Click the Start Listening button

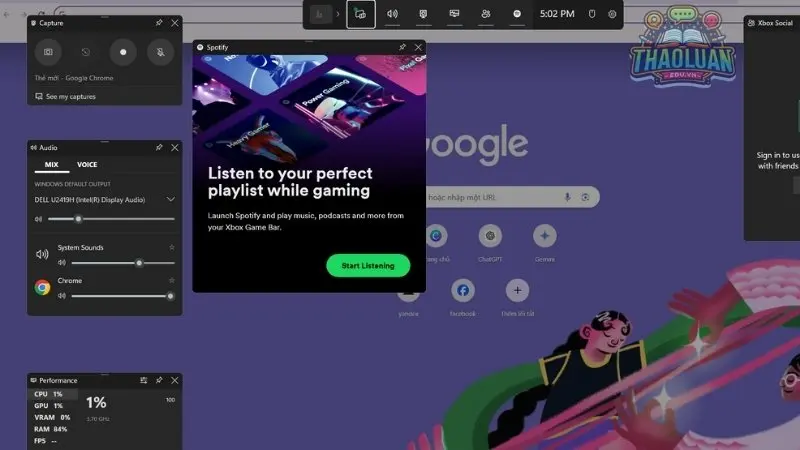(x=367, y=265)
